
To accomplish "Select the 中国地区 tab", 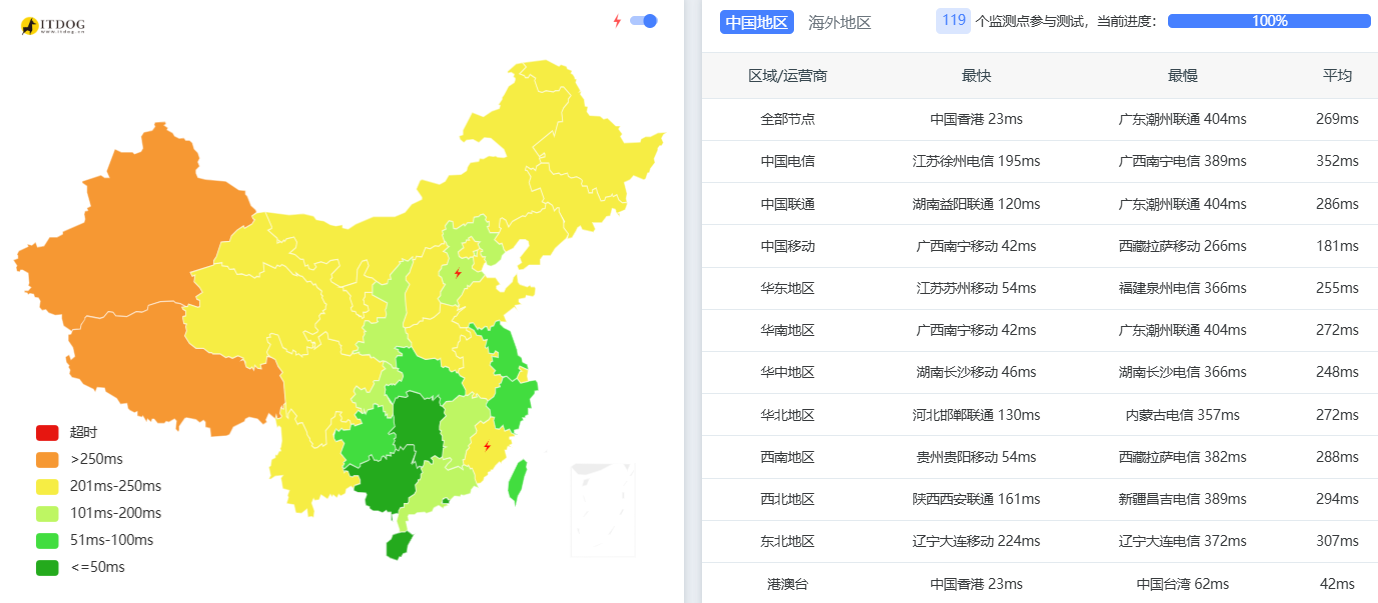I will 756,22.
